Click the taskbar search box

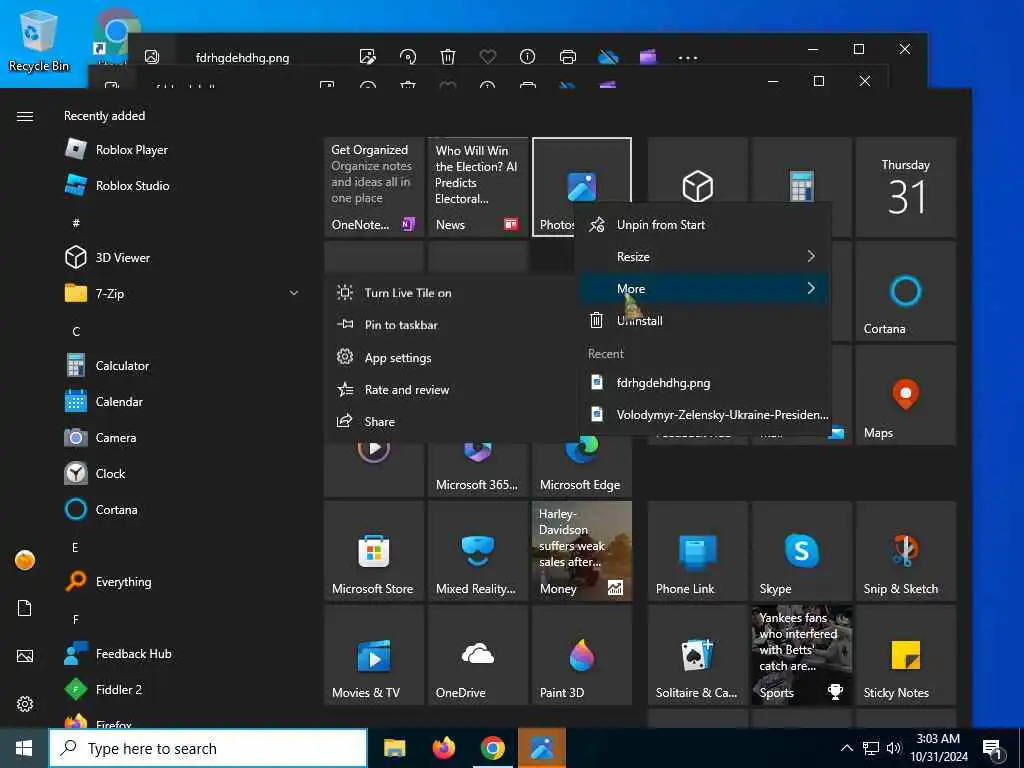click(208, 748)
